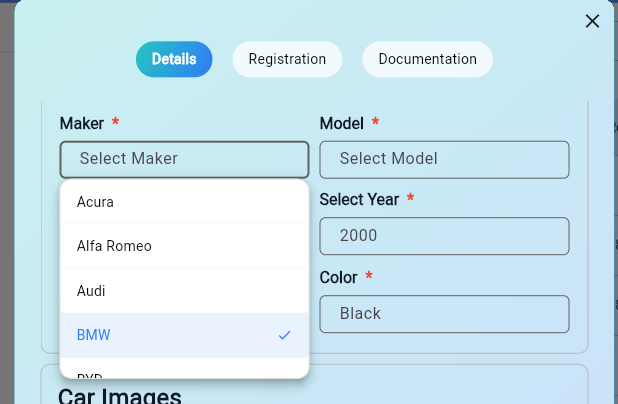The width and height of the screenshot is (618, 404).
Task: Click the Select Maker placeholder text
Action: (x=128, y=158)
